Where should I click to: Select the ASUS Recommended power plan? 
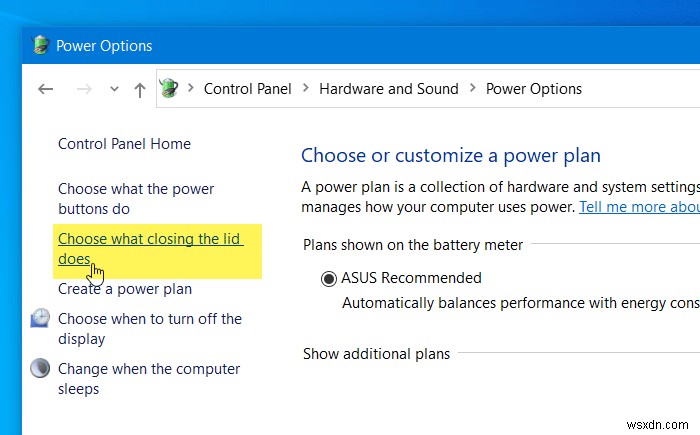coord(329,278)
